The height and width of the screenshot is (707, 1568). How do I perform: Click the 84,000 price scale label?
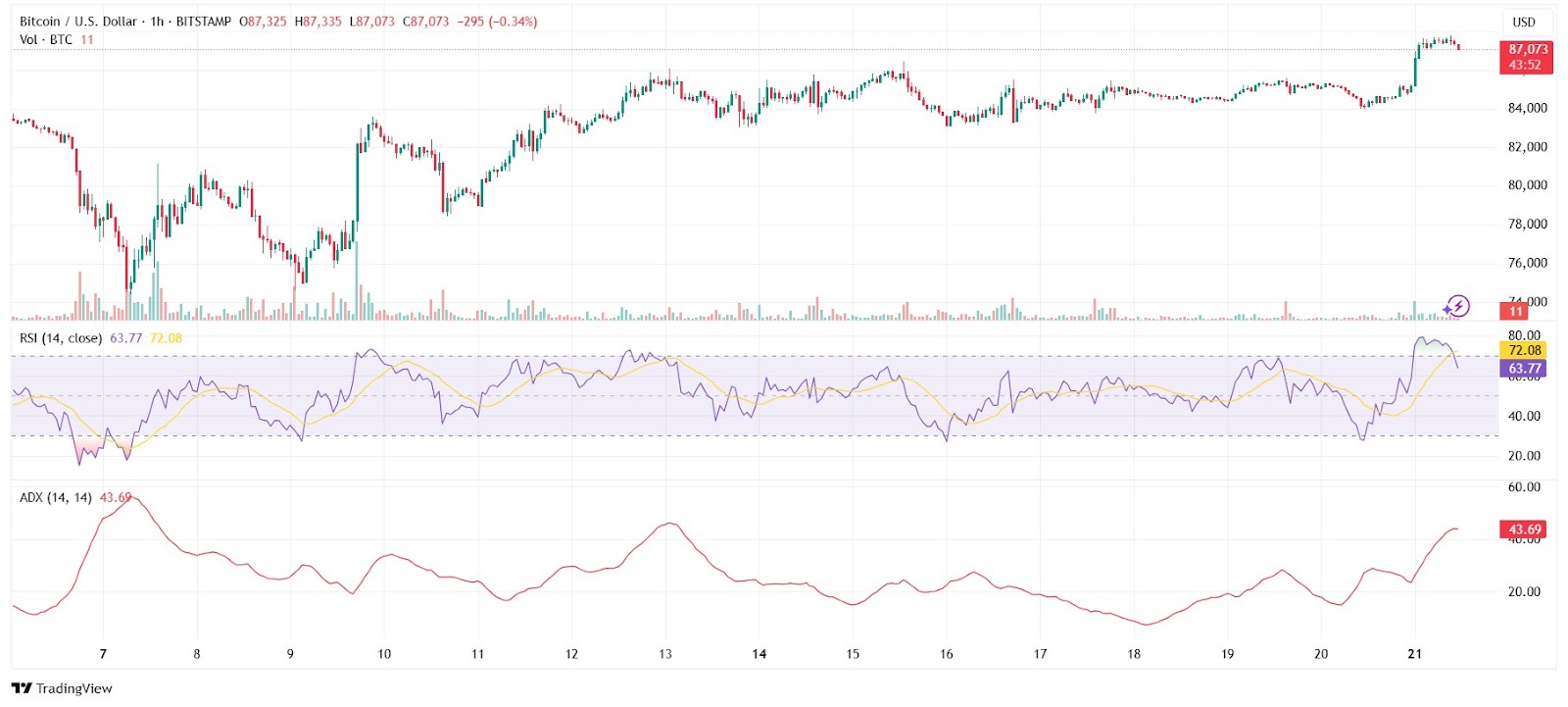(1527, 108)
